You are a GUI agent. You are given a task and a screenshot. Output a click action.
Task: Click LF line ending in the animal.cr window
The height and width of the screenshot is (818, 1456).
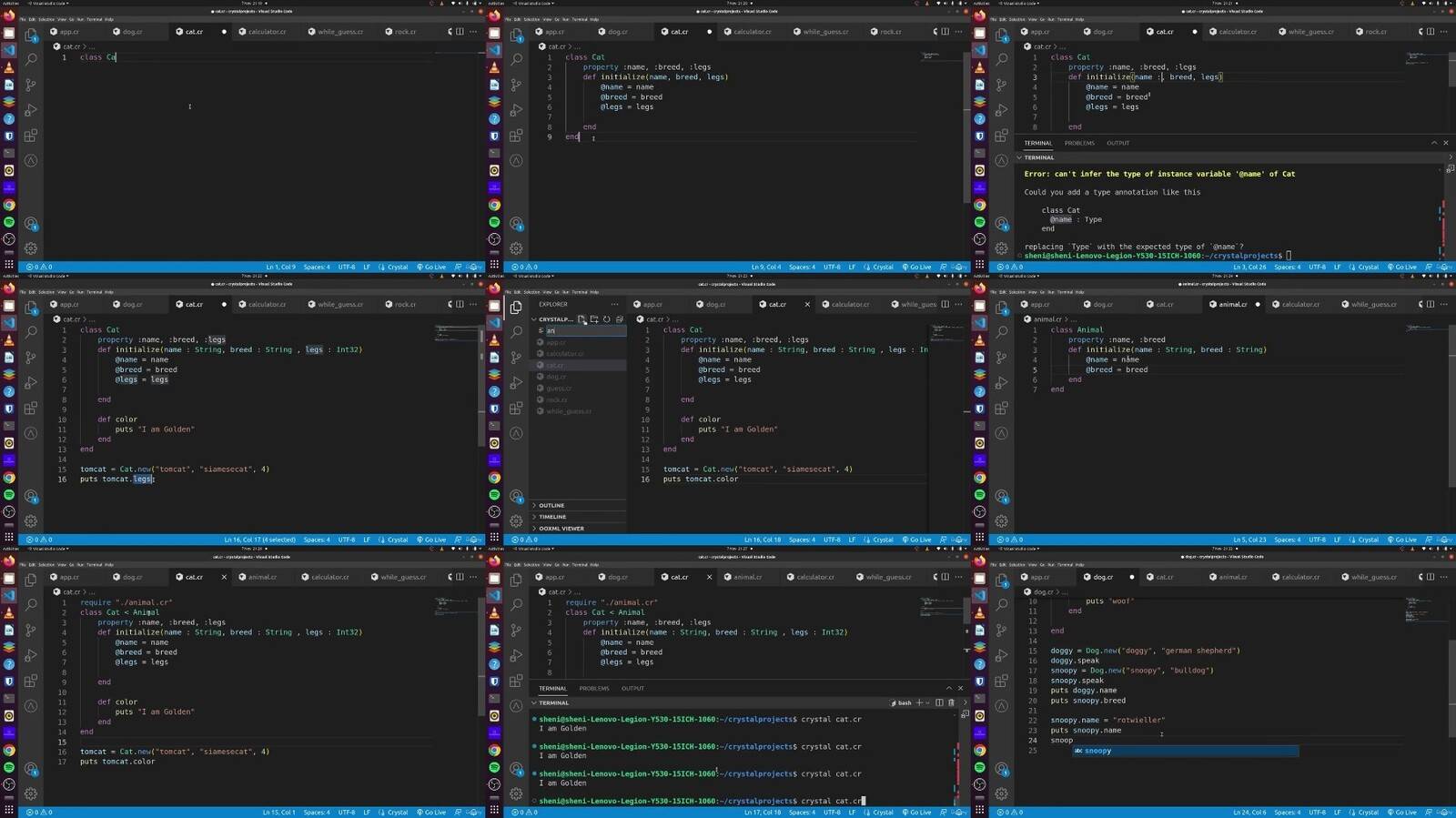1338,540
